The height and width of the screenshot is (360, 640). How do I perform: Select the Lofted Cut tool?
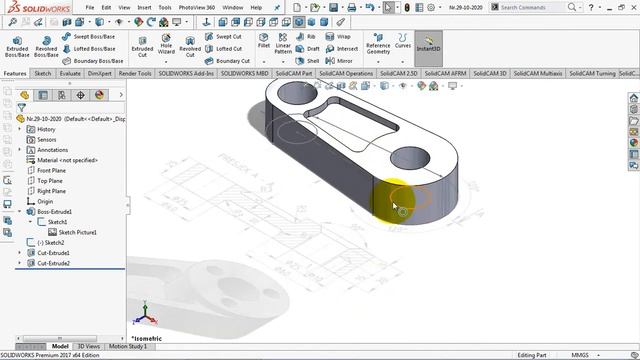[x=223, y=49]
